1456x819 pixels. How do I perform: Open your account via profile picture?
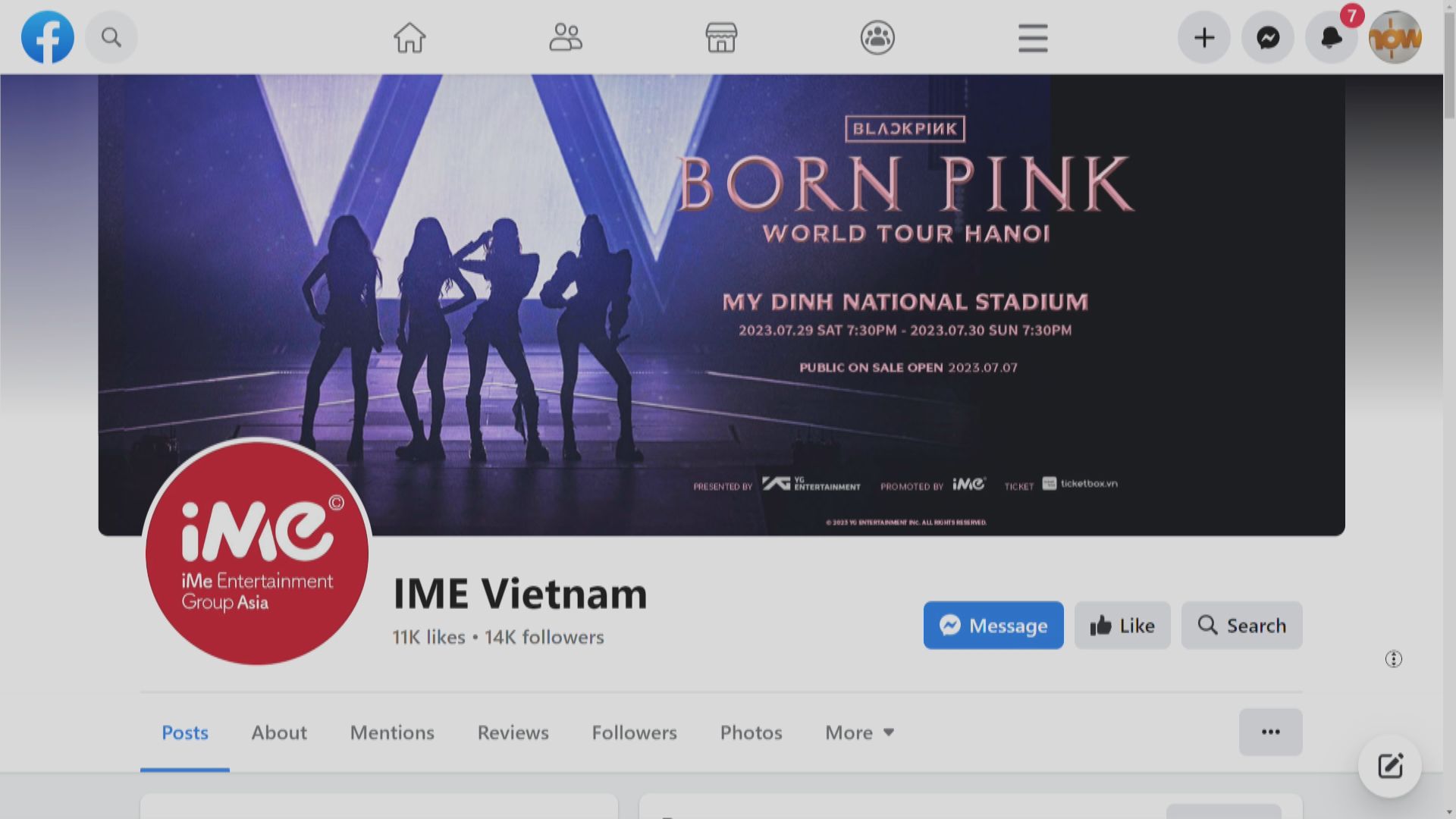1395,36
